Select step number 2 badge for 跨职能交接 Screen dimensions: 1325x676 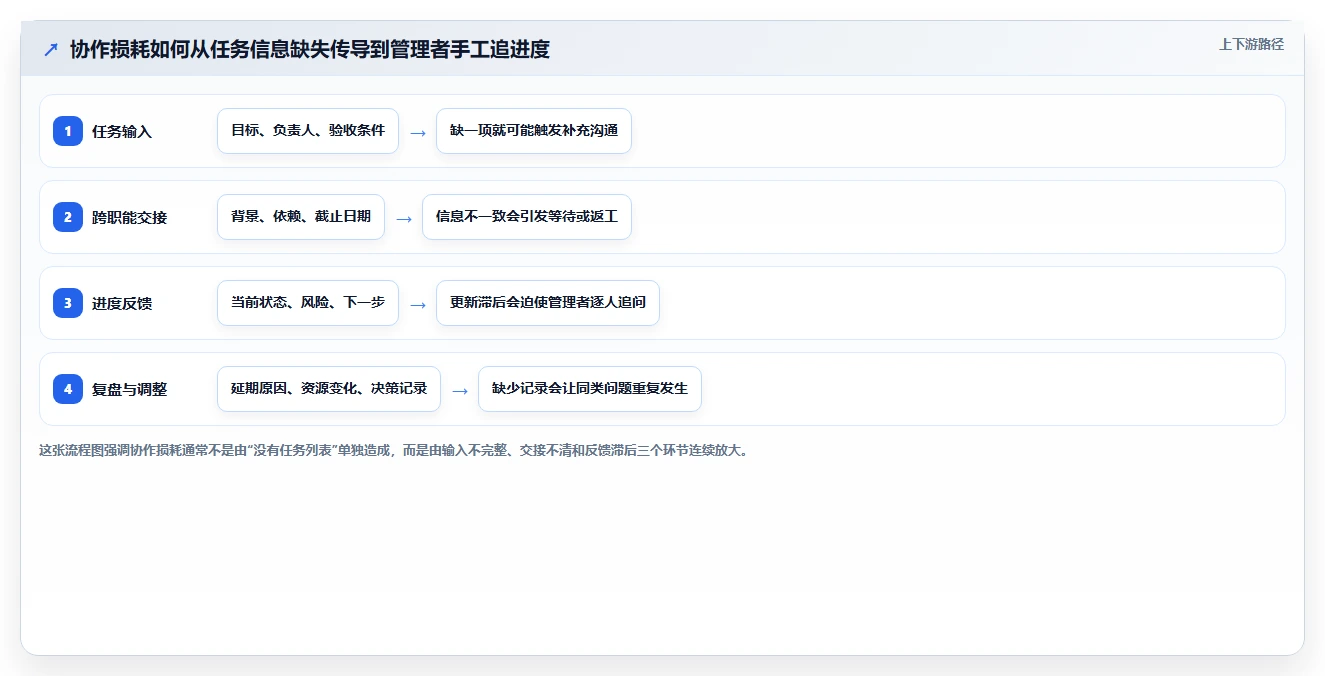pyautogui.click(x=68, y=217)
